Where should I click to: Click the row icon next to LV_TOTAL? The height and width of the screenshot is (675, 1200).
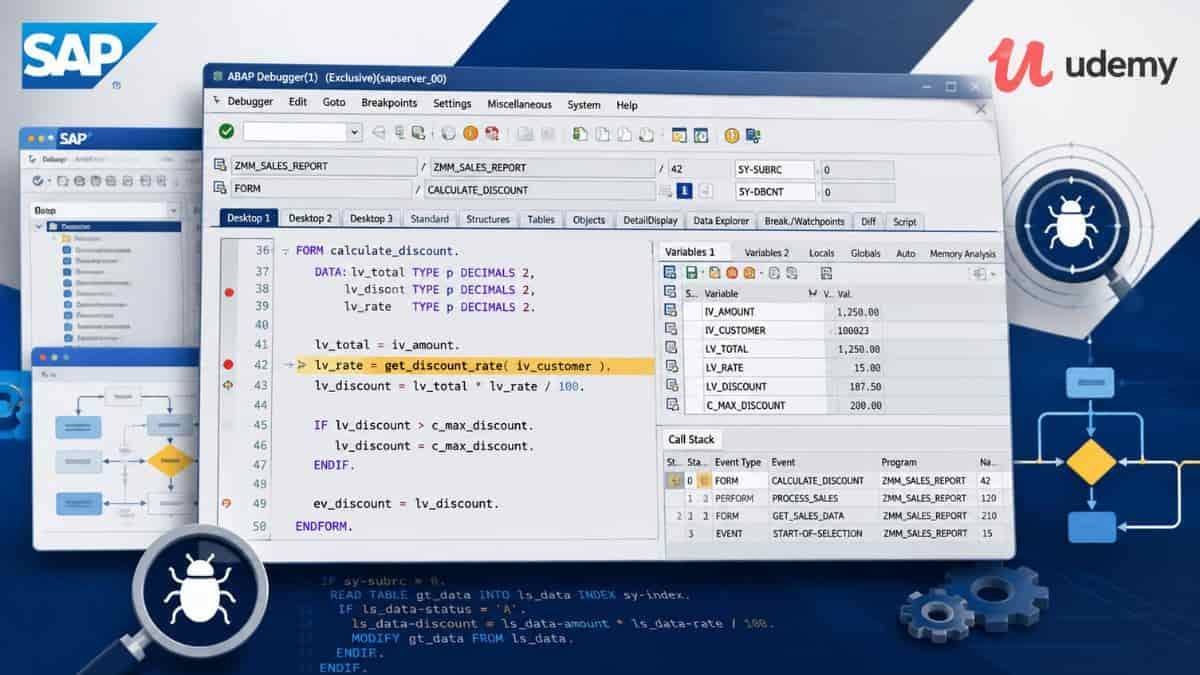click(671, 349)
